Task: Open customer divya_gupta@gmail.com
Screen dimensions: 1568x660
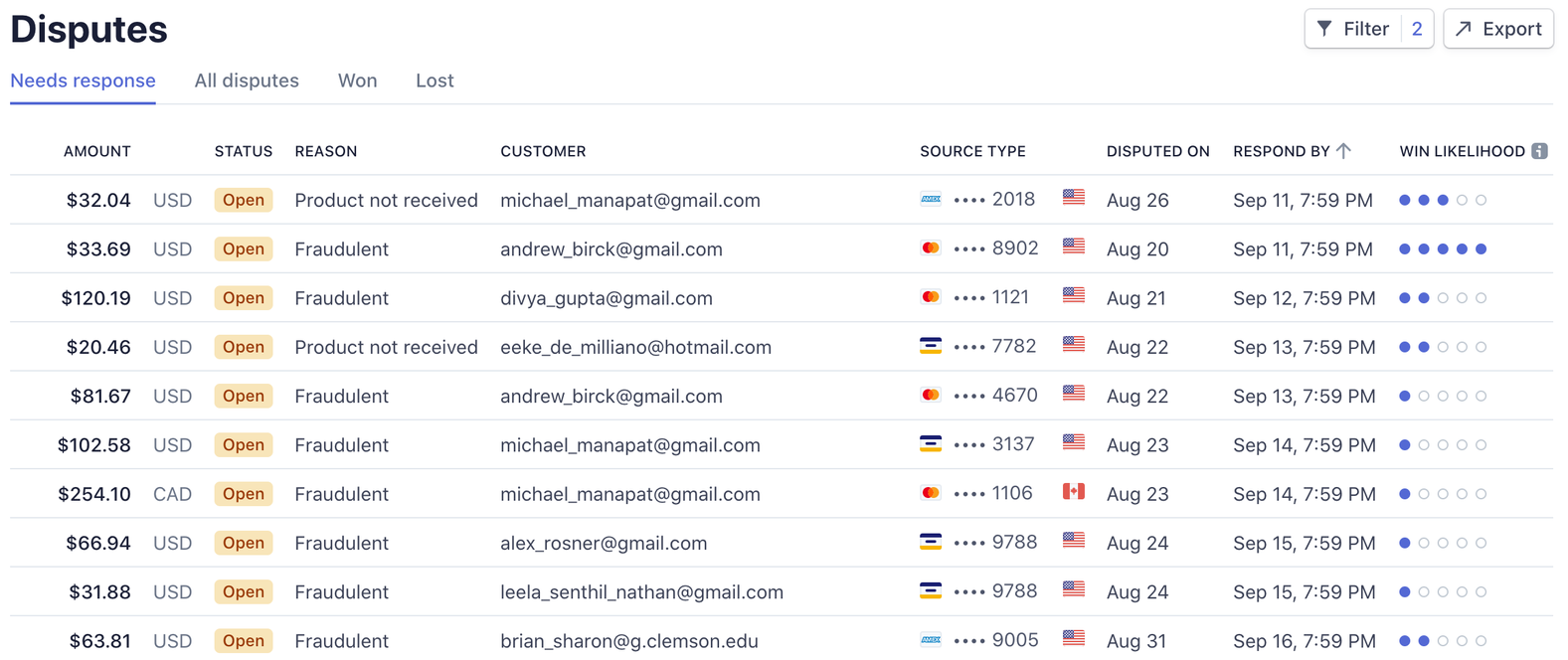Action: click(x=607, y=298)
